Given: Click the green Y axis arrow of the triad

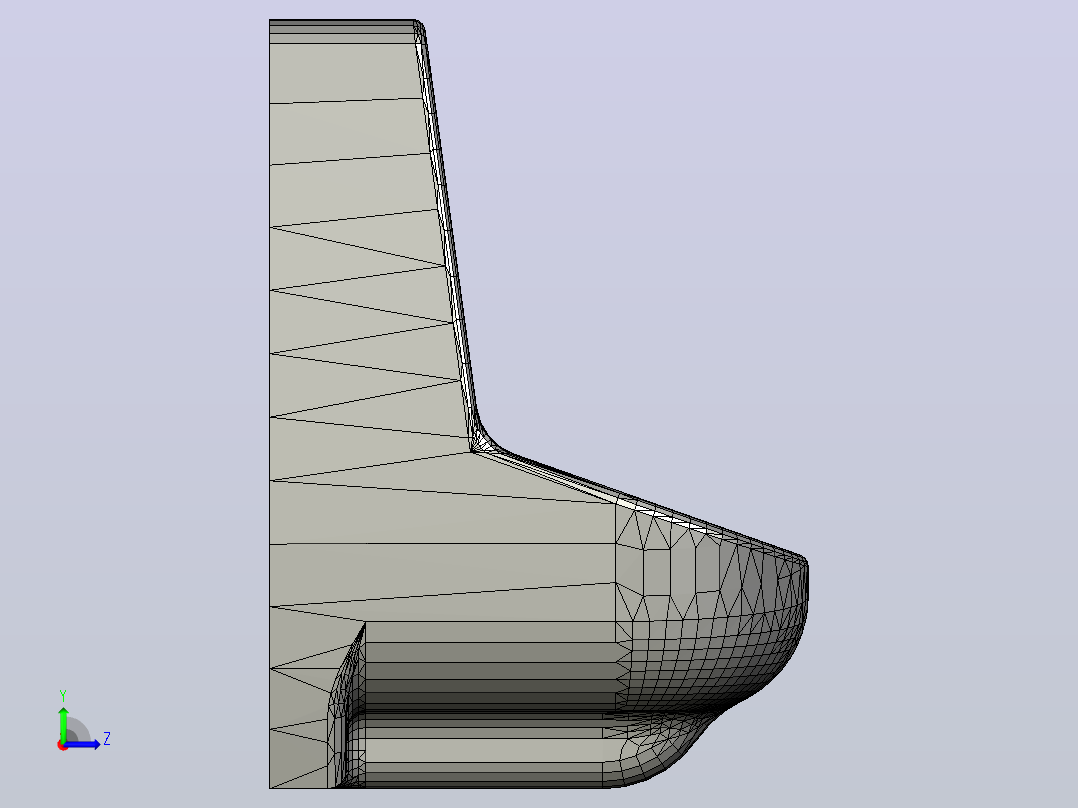Looking at the screenshot, I should tap(63, 724).
